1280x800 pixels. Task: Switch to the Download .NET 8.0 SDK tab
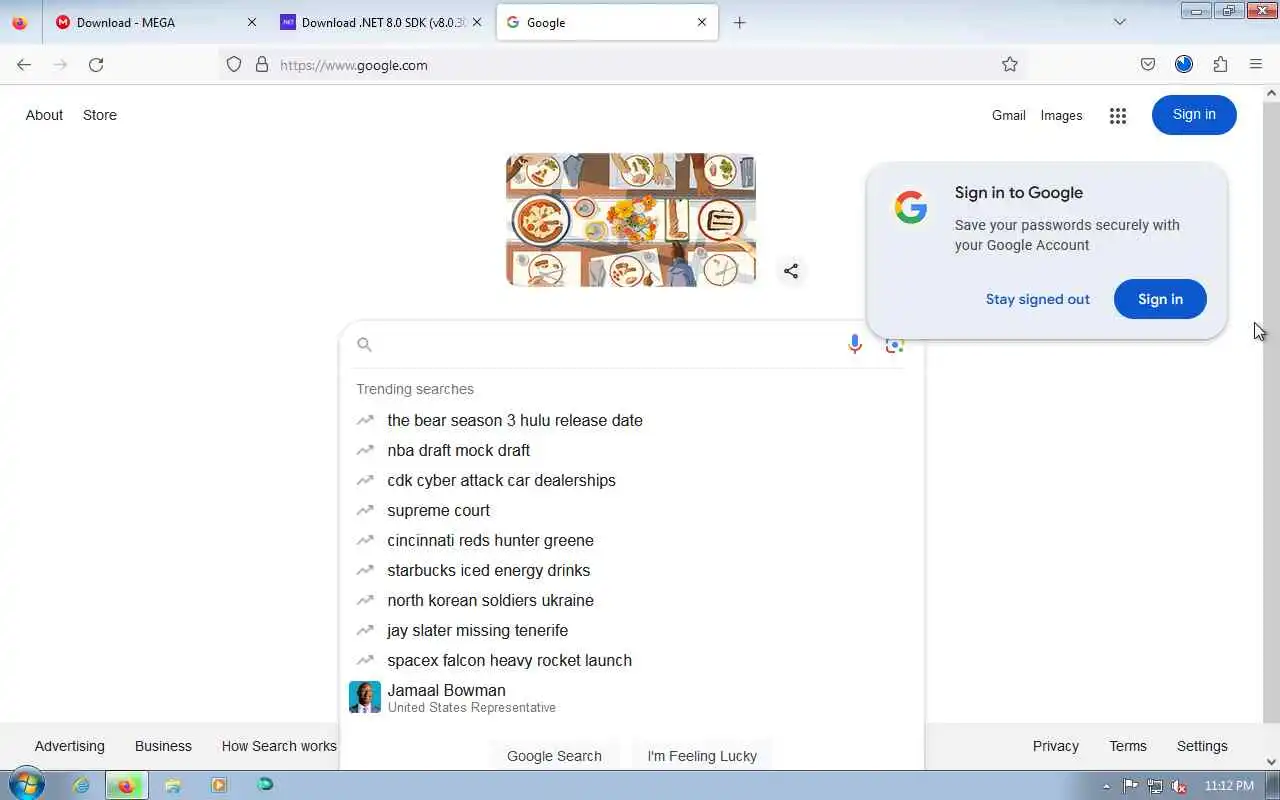tap(383, 22)
